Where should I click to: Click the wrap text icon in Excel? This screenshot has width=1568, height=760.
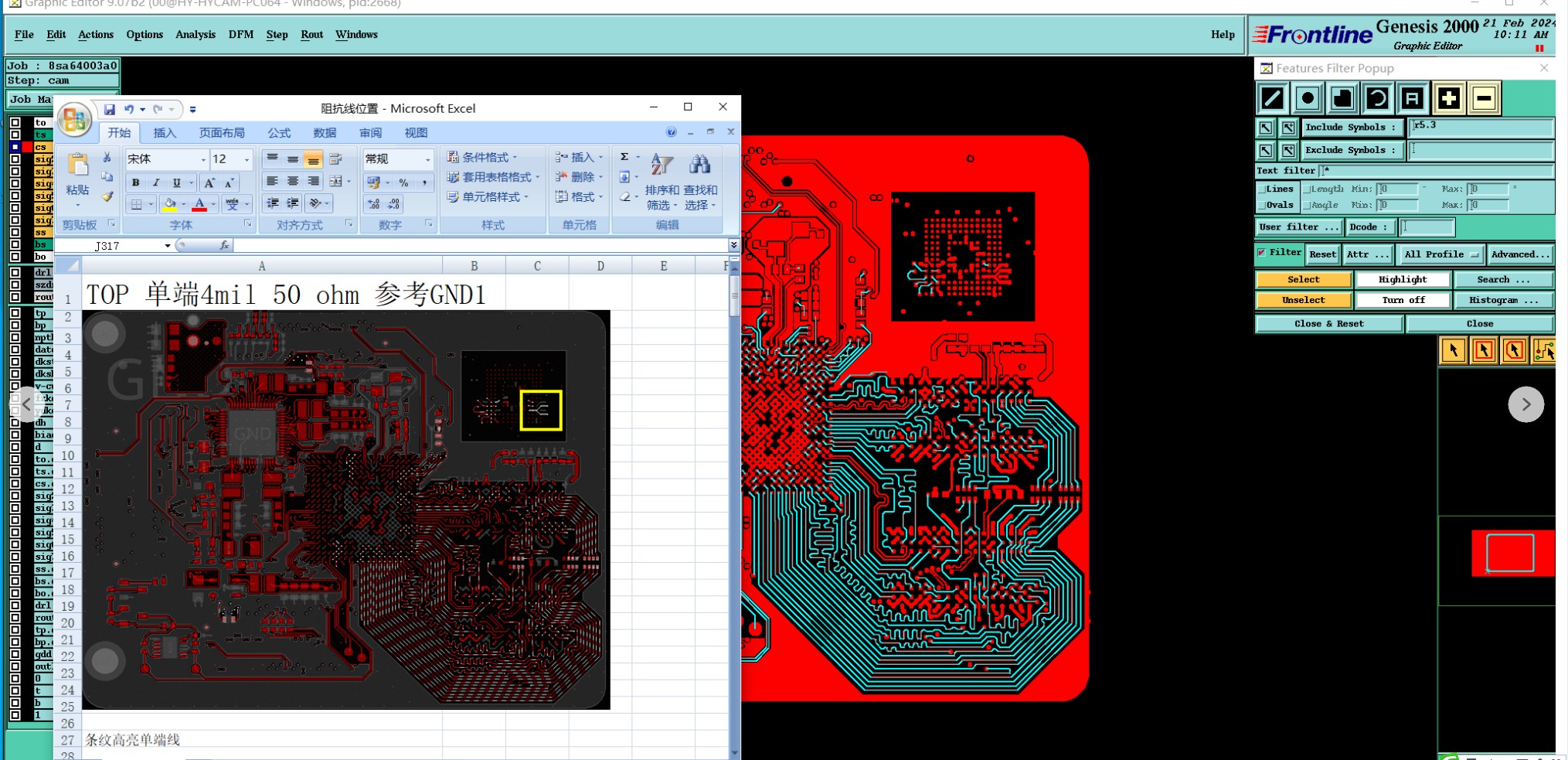click(335, 159)
